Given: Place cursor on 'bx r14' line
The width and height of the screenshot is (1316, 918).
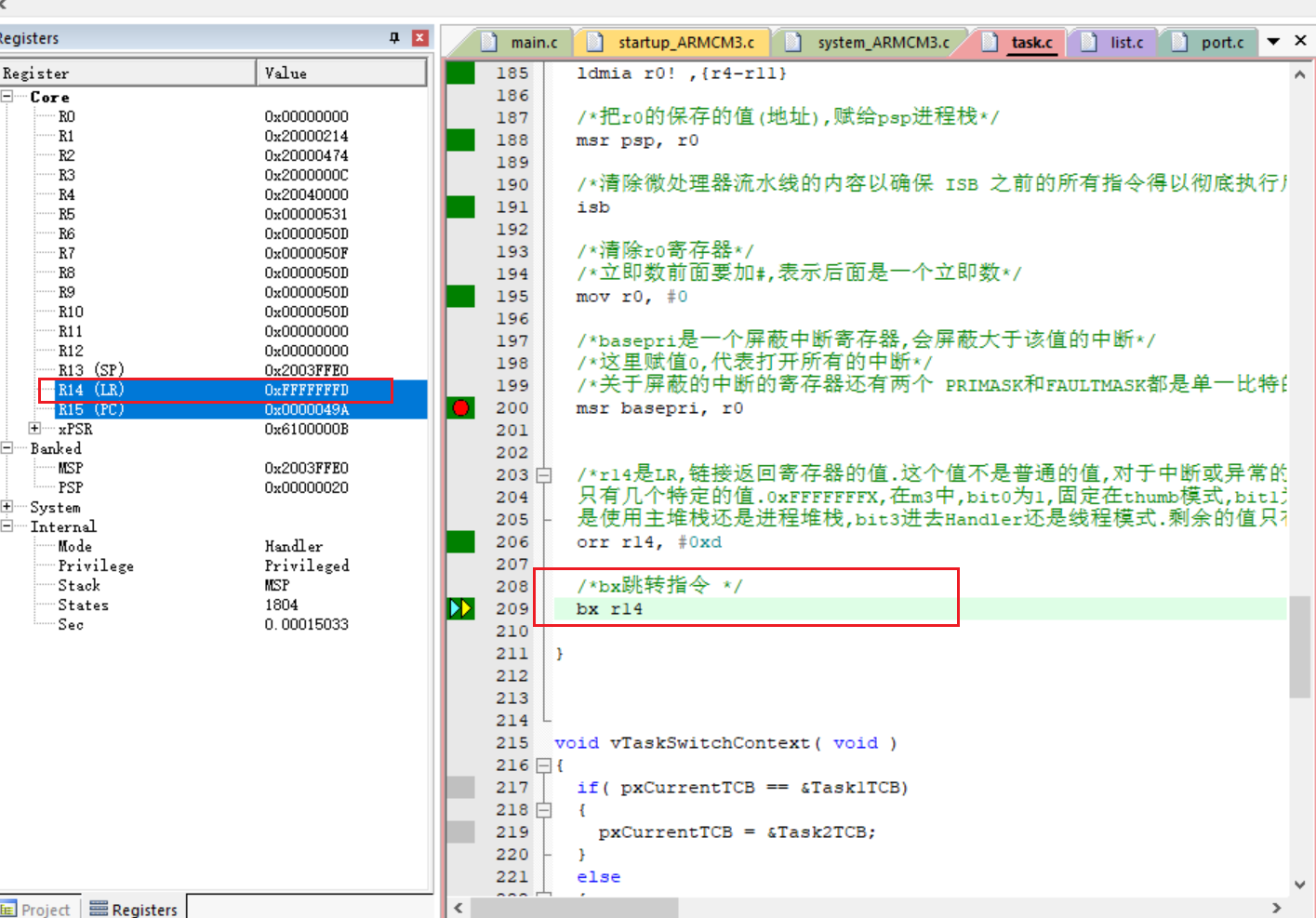Looking at the screenshot, I should 609,608.
